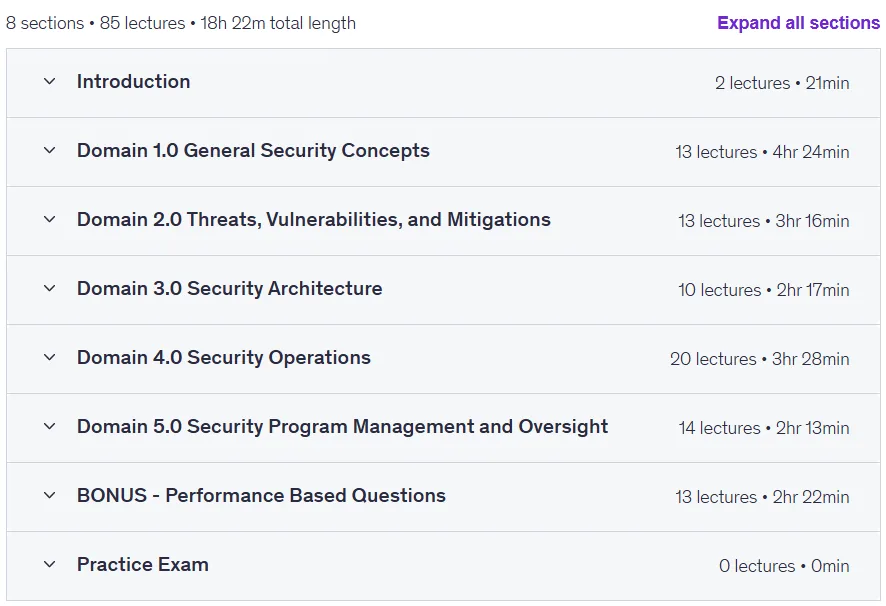Open the Practice Exam chevron icon
Screen dimensions: 886x606
pos(50,564)
